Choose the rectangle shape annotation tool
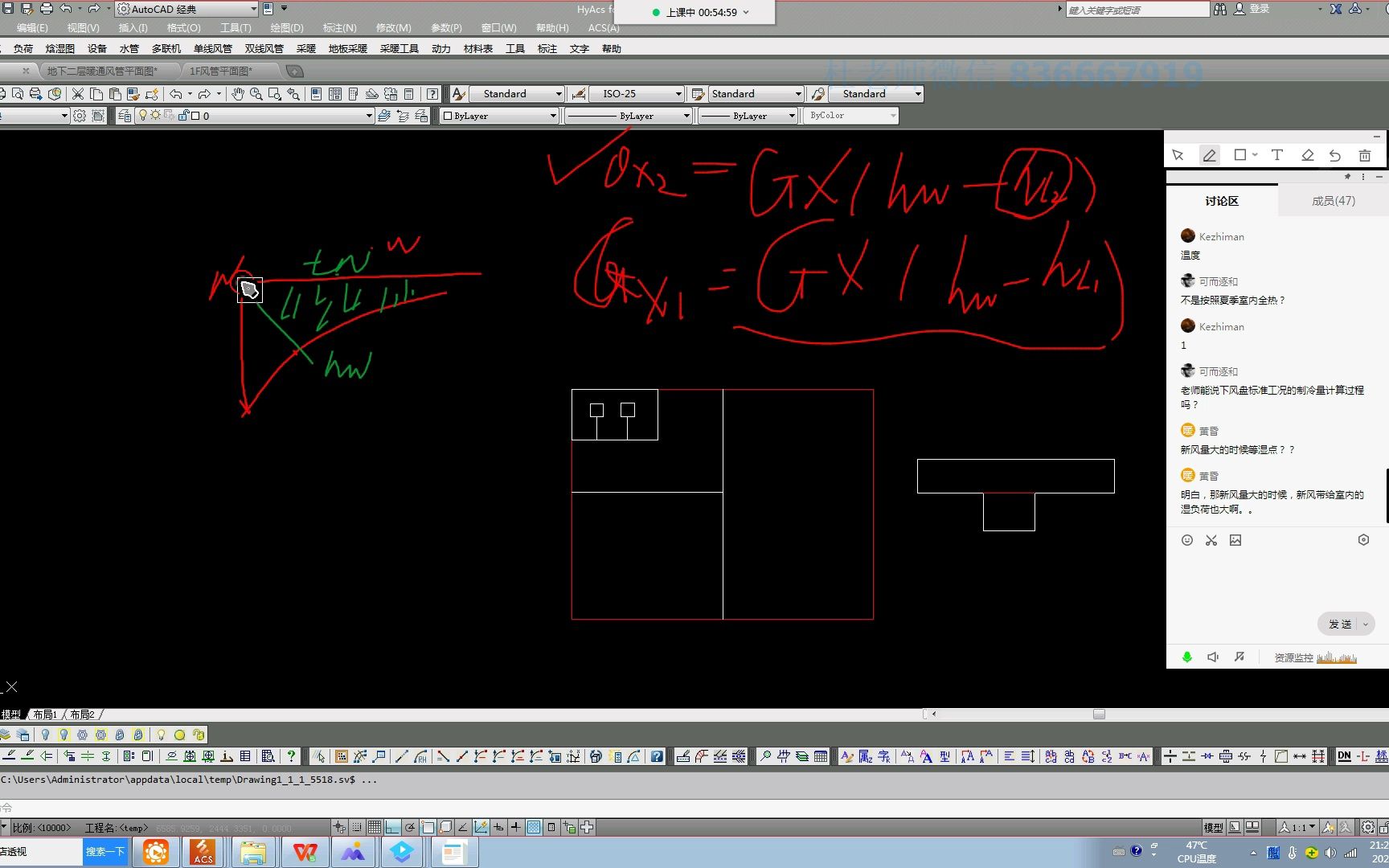 coord(1240,155)
